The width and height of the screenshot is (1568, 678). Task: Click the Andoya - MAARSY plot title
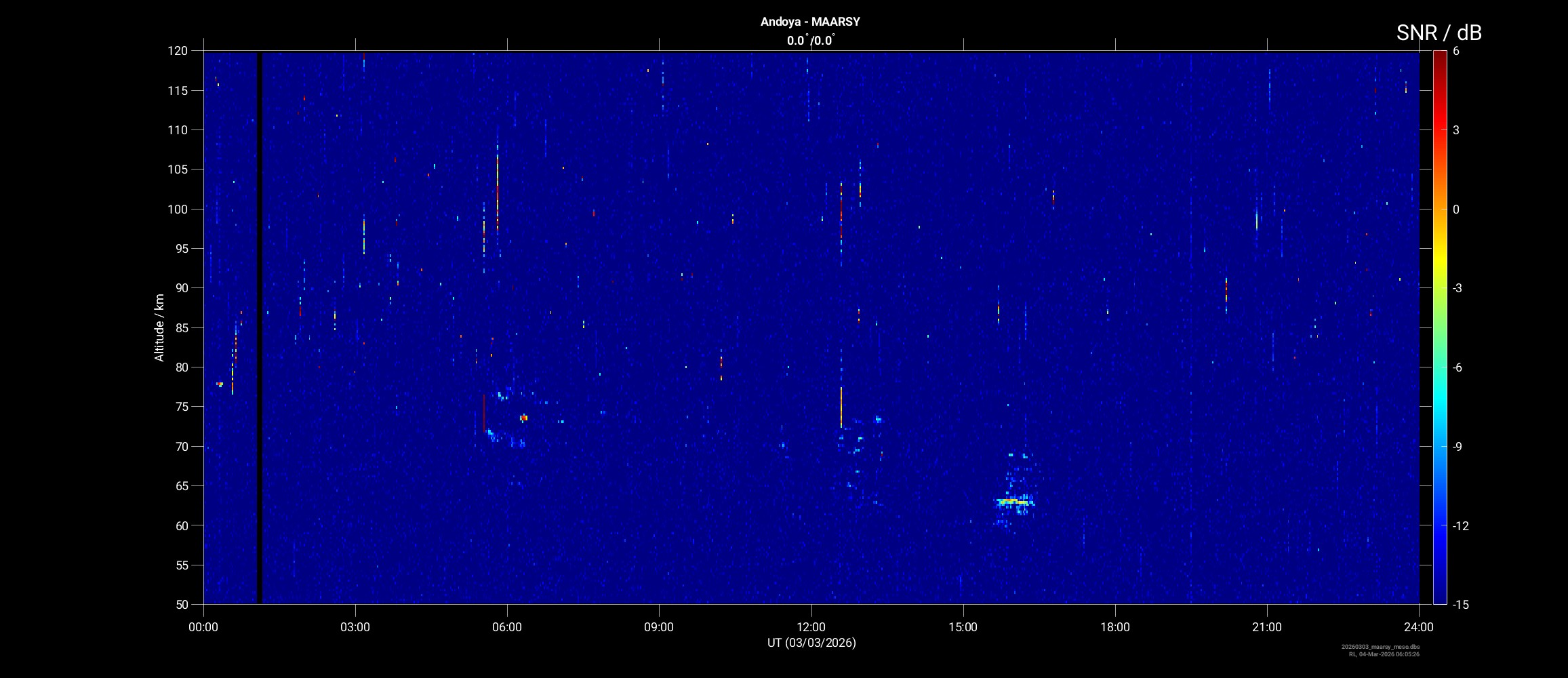(x=810, y=22)
